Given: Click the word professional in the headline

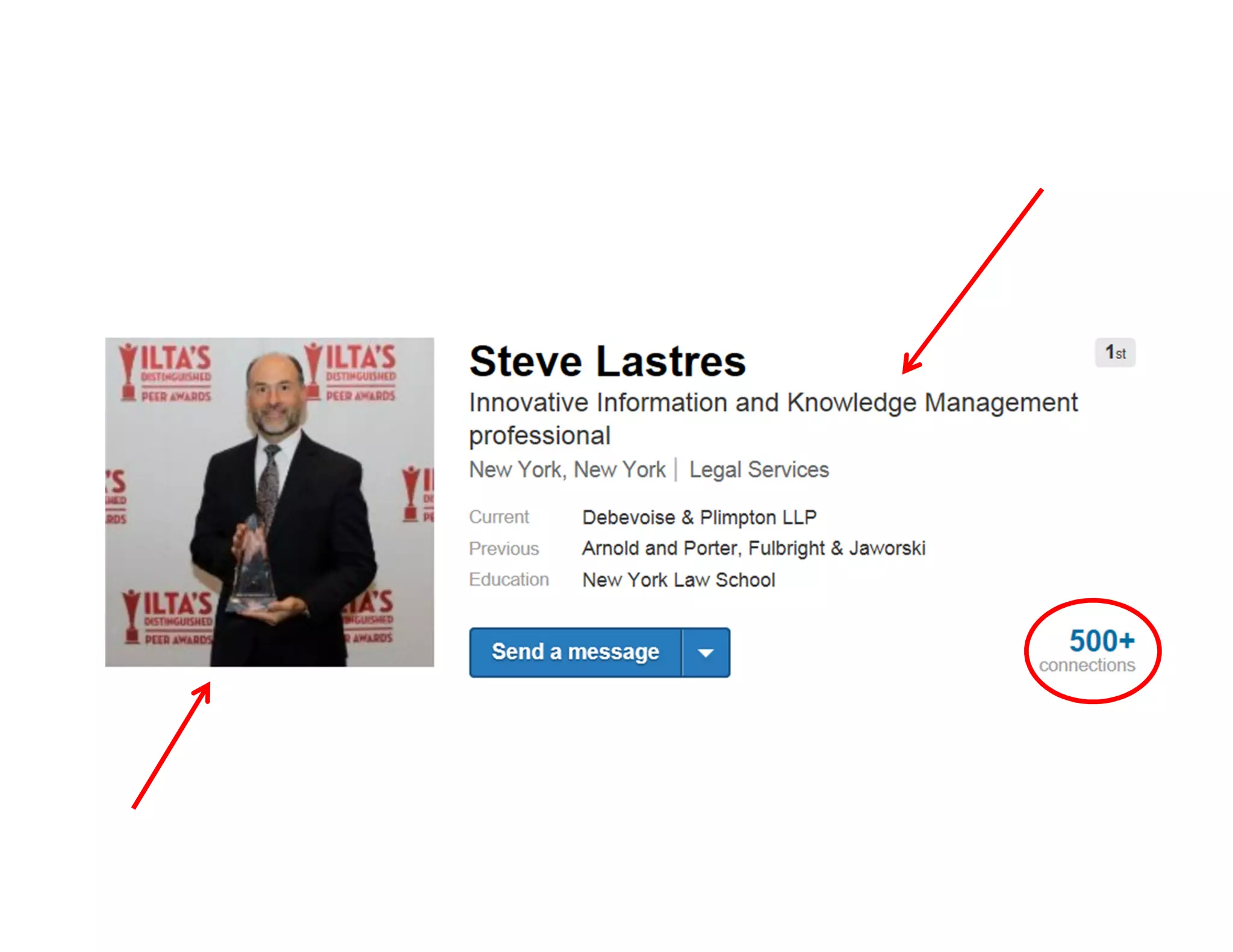Looking at the screenshot, I should click(539, 436).
